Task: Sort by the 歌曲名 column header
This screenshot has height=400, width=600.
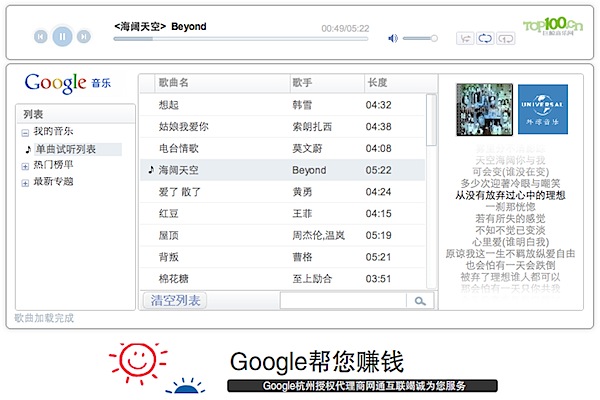Action: pyautogui.click(x=222, y=83)
